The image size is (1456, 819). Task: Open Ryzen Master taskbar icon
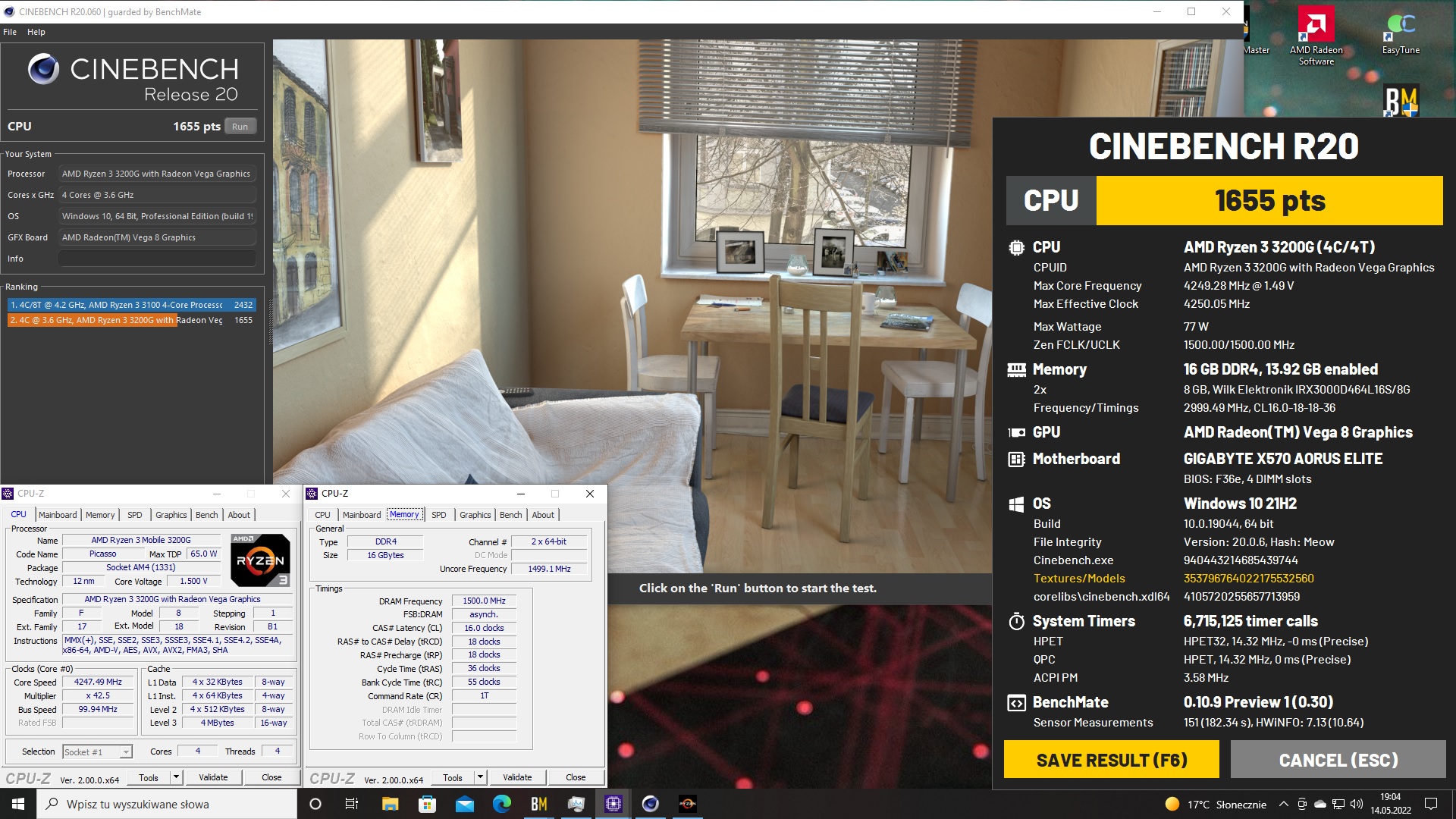coord(687,804)
